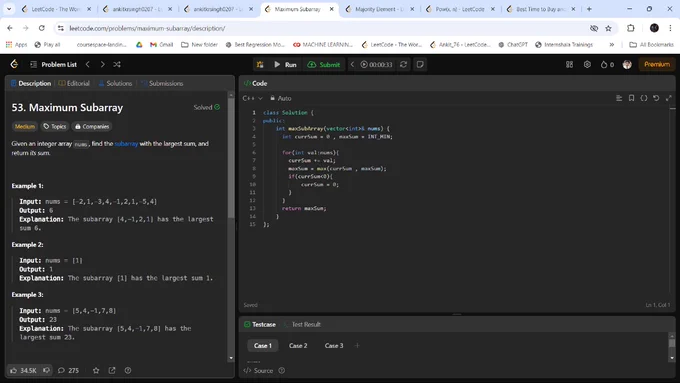This screenshot has height=383, width=680.
Task: Pick a random problem shuffle icon
Action: click(x=117, y=64)
